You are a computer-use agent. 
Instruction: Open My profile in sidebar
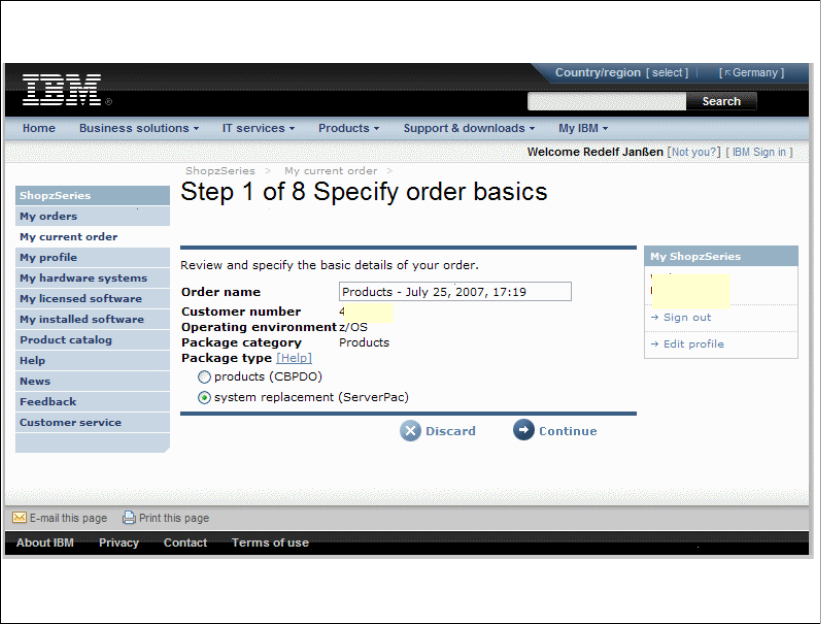point(93,258)
